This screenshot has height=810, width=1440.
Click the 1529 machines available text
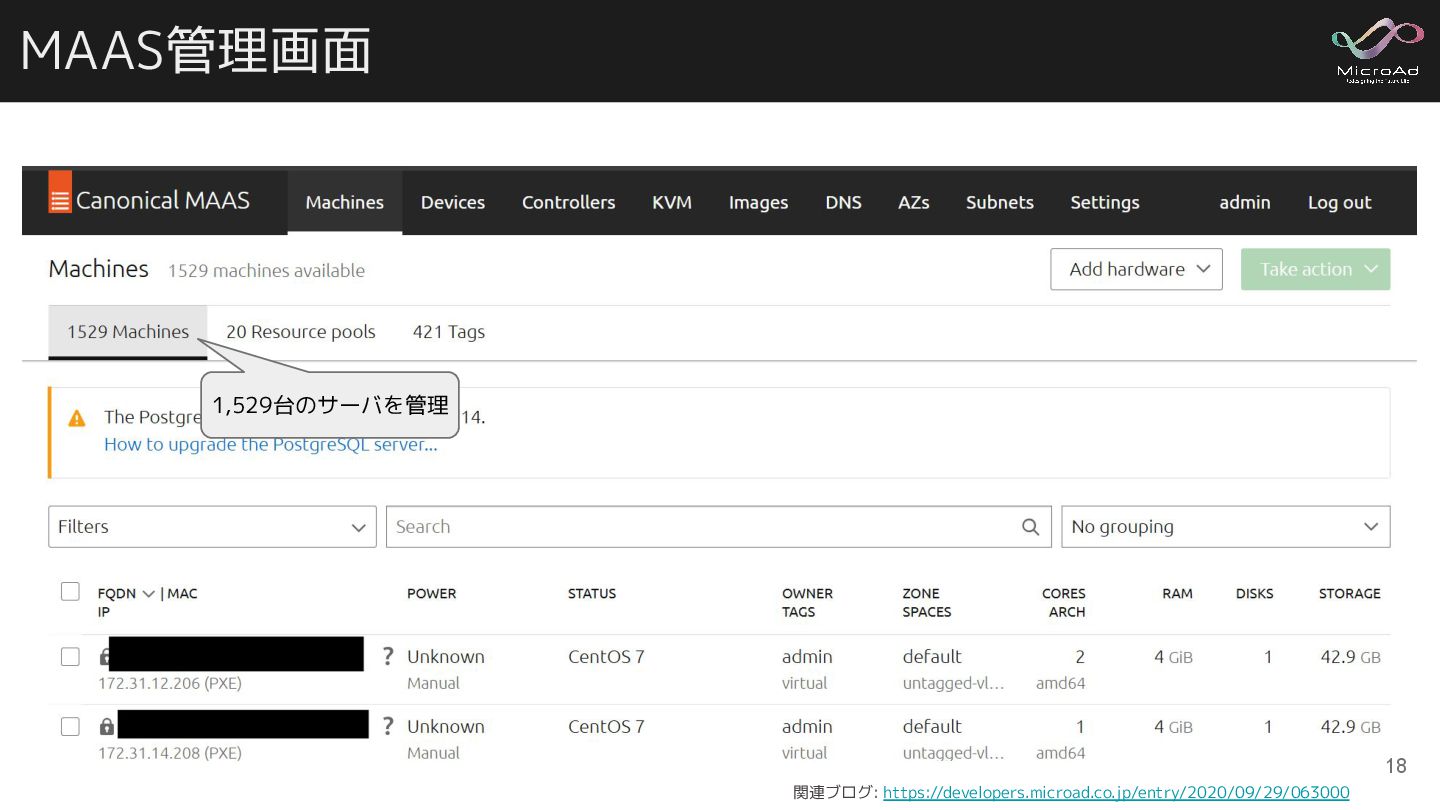pyautogui.click(x=266, y=270)
